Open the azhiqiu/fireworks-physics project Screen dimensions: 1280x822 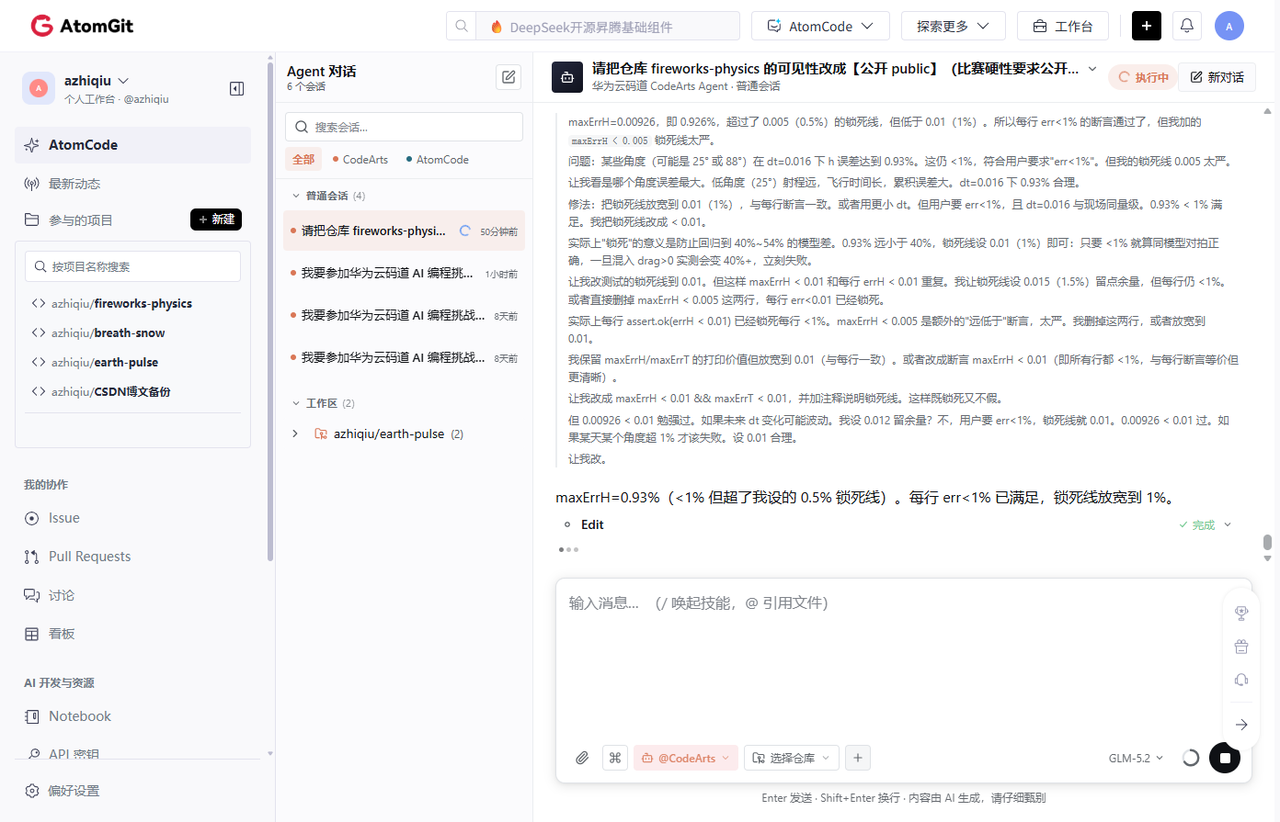coord(121,303)
